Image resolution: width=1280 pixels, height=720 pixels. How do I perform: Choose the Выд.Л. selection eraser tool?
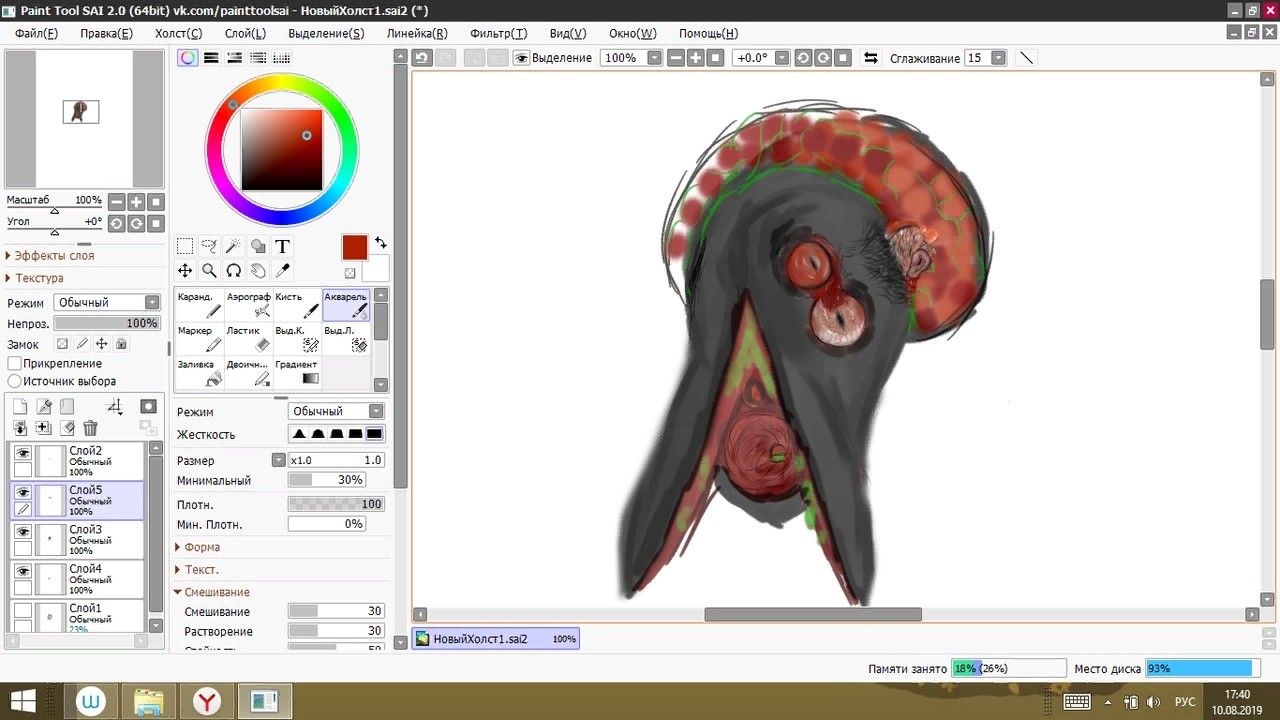coord(346,339)
